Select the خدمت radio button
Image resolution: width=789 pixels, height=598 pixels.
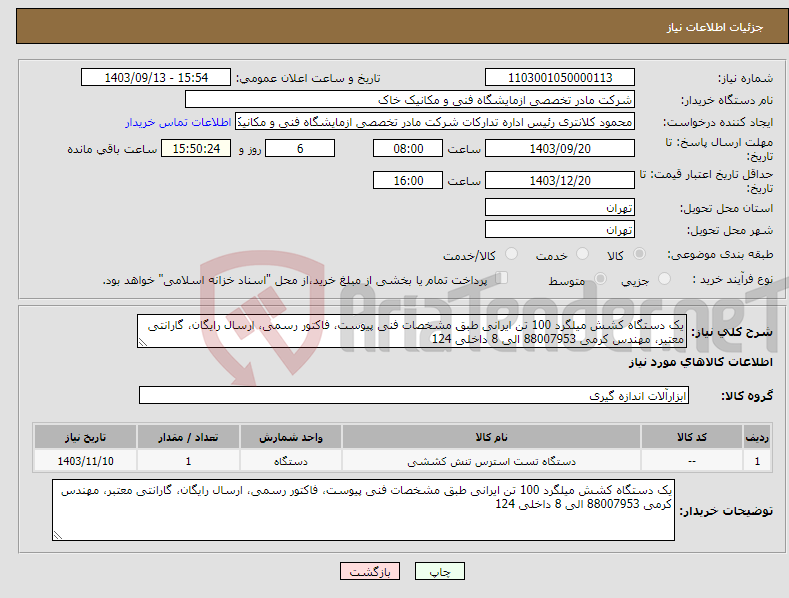(582, 254)
